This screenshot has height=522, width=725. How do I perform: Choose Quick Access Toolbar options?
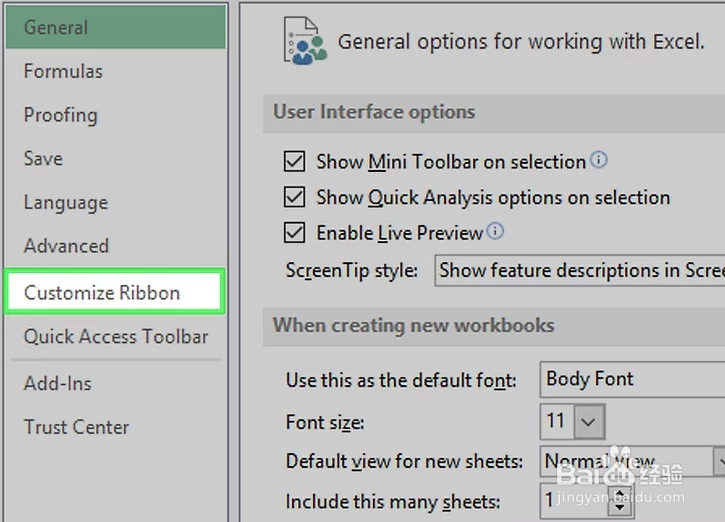[x=116, y=337]
